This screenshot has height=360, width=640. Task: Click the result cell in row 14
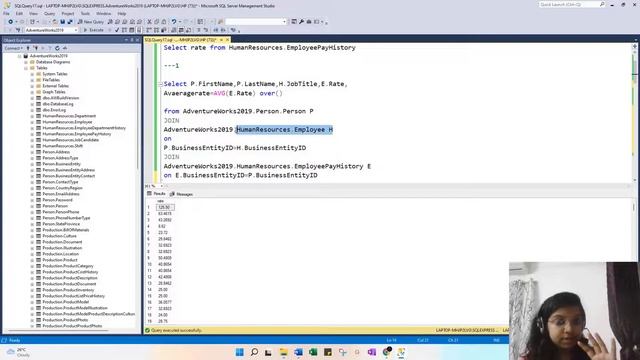pos(163,289)
